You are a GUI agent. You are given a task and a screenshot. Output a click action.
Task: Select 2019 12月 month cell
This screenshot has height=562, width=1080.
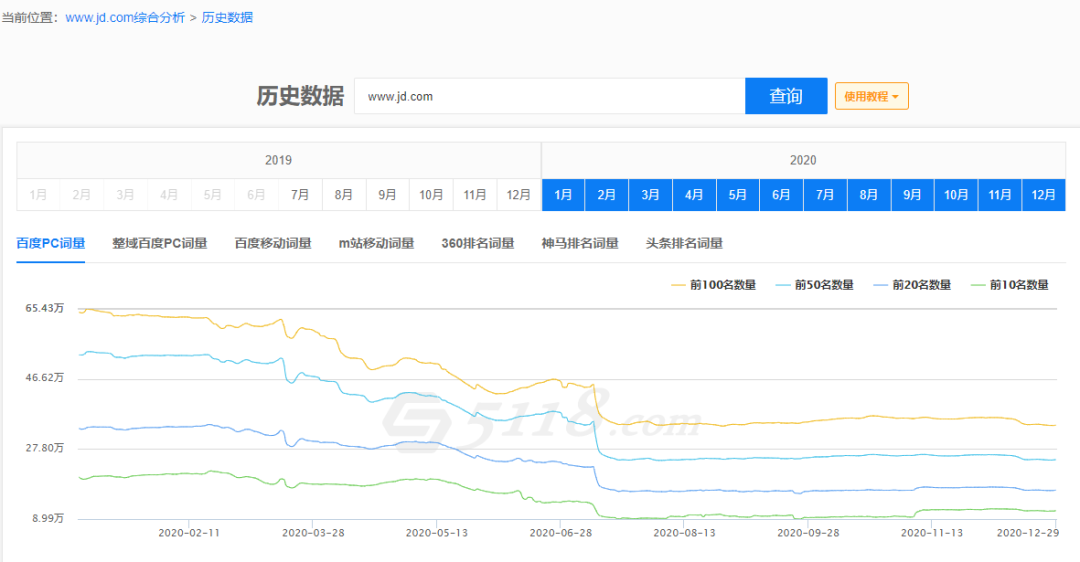pos(519,195)
